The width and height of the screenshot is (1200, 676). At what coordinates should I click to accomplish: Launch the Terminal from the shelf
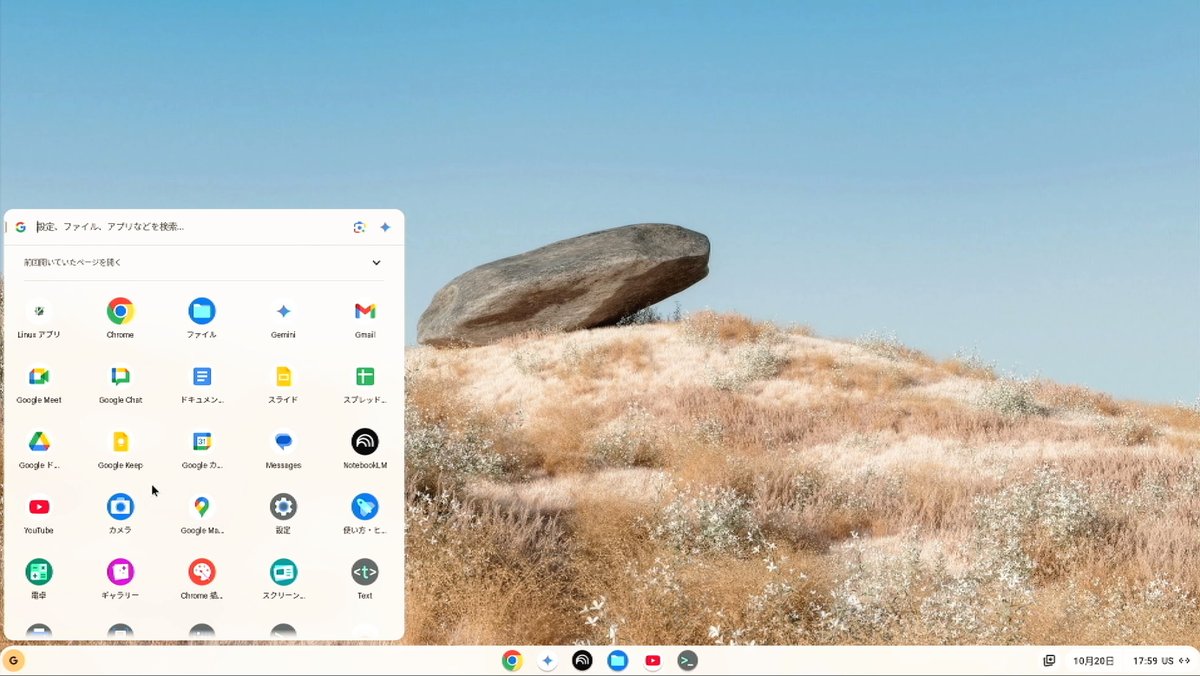click(688, 660)
